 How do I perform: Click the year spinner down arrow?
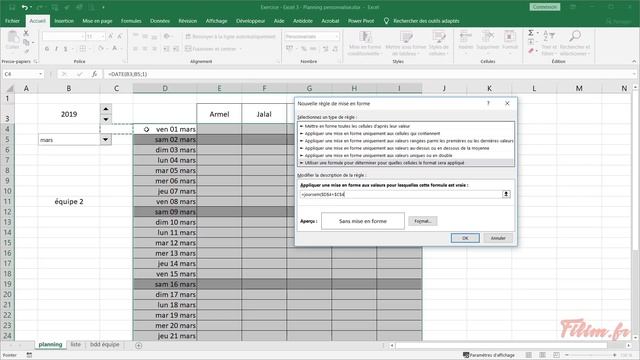tap(106, 119)
